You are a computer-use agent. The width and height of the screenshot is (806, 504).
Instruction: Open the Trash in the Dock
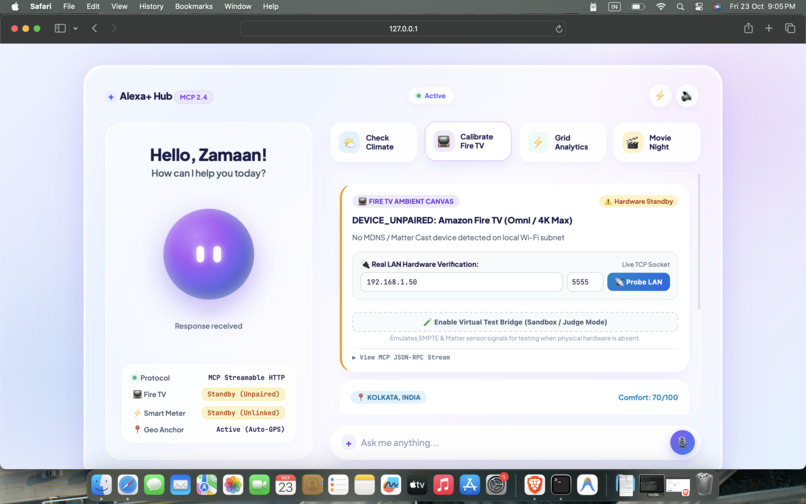coord(704,484)
